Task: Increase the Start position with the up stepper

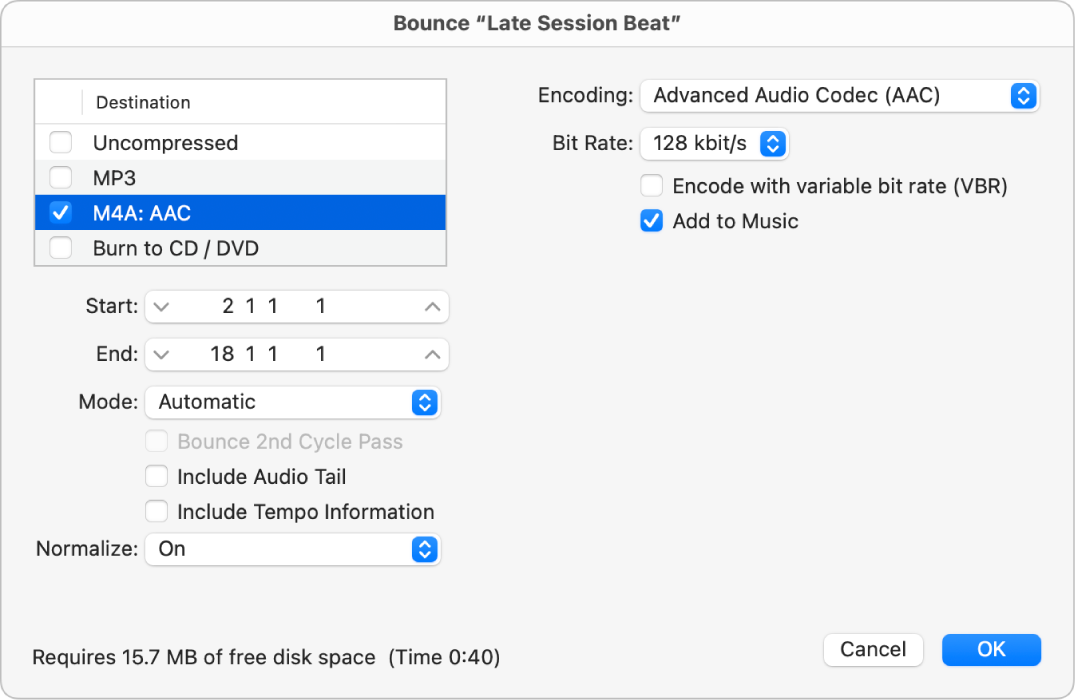Action: point(430,306)
